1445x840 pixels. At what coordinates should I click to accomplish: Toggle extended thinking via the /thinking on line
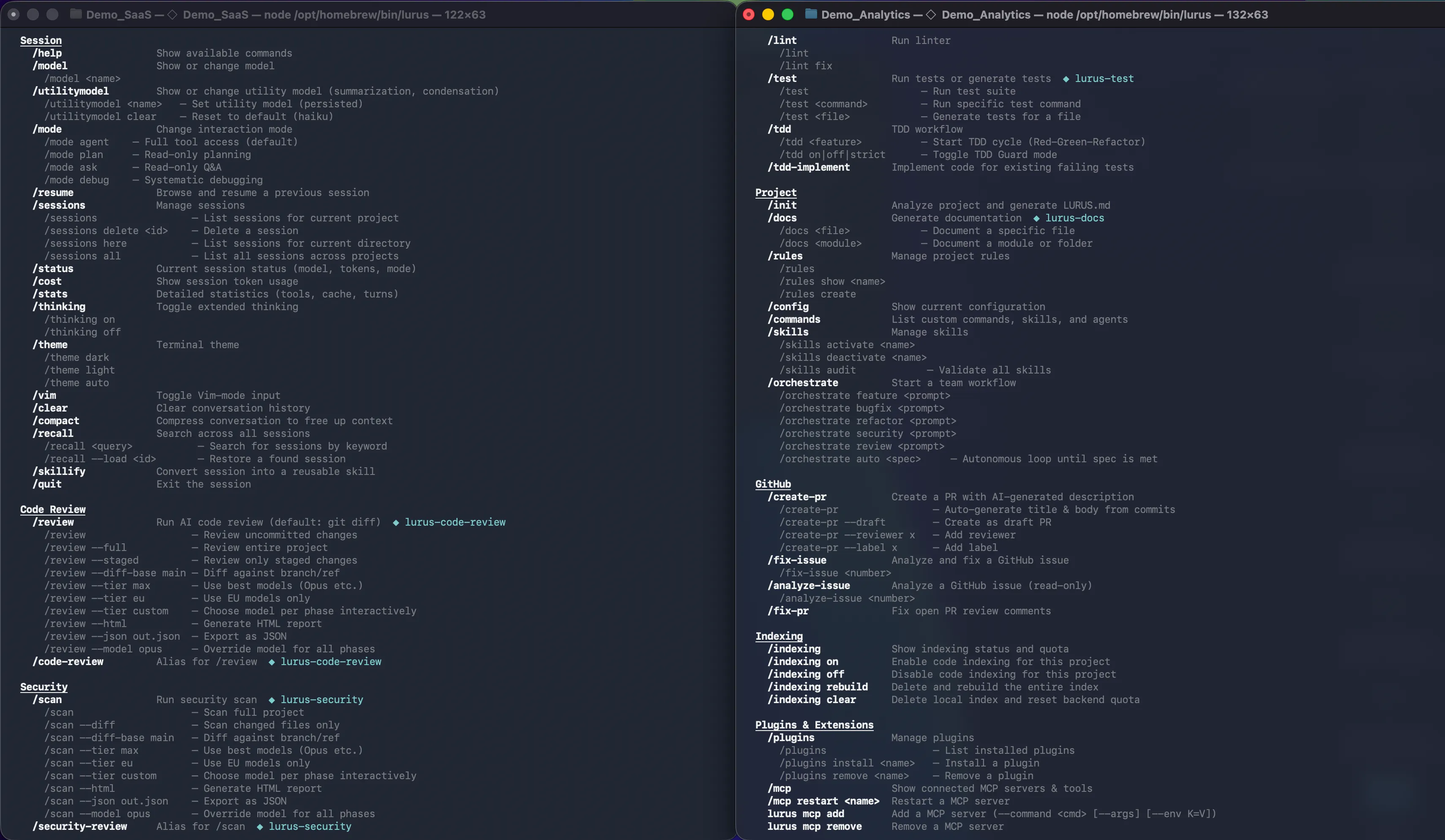pos(80,319)
